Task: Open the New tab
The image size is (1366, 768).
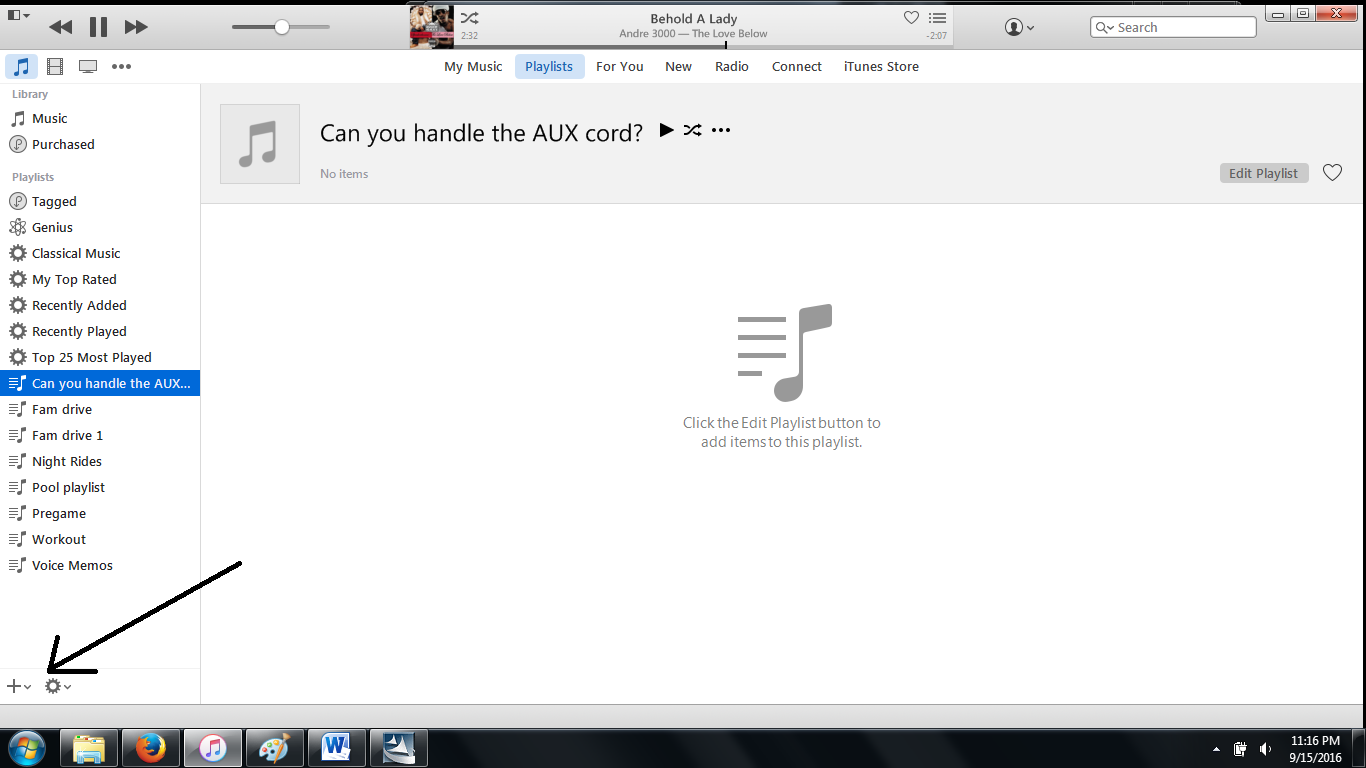Action: tap(678, 67)
